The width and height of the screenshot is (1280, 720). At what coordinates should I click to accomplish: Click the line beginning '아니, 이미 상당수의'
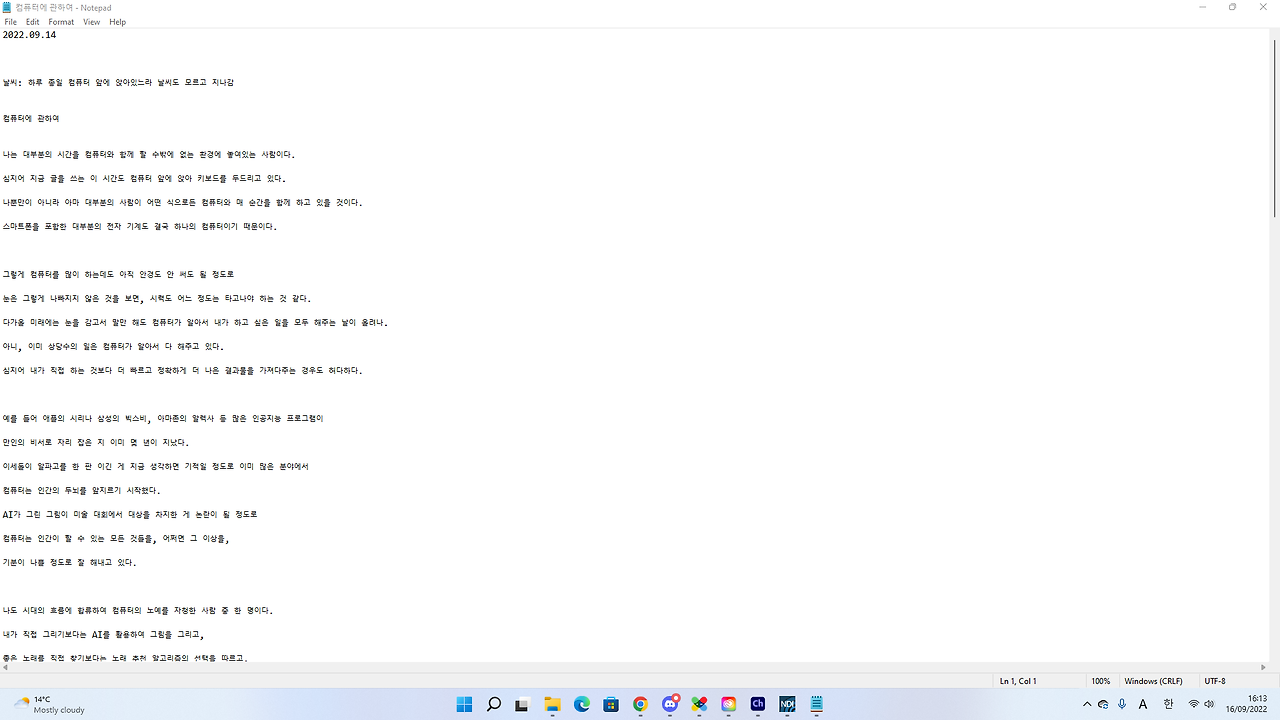pyautogui.click(x=113, y=347)
